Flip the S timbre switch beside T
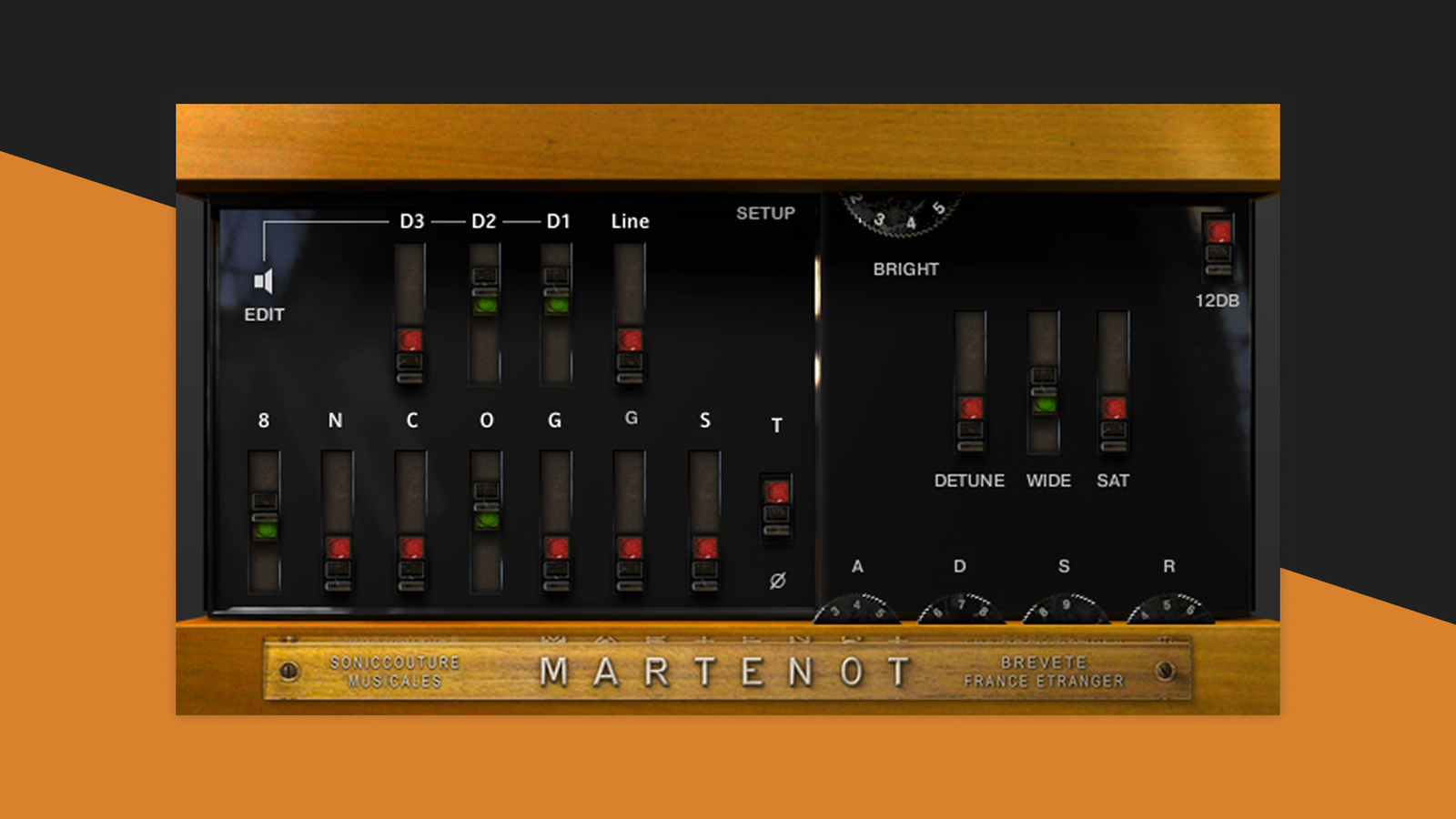 click(x=704, y=521)
